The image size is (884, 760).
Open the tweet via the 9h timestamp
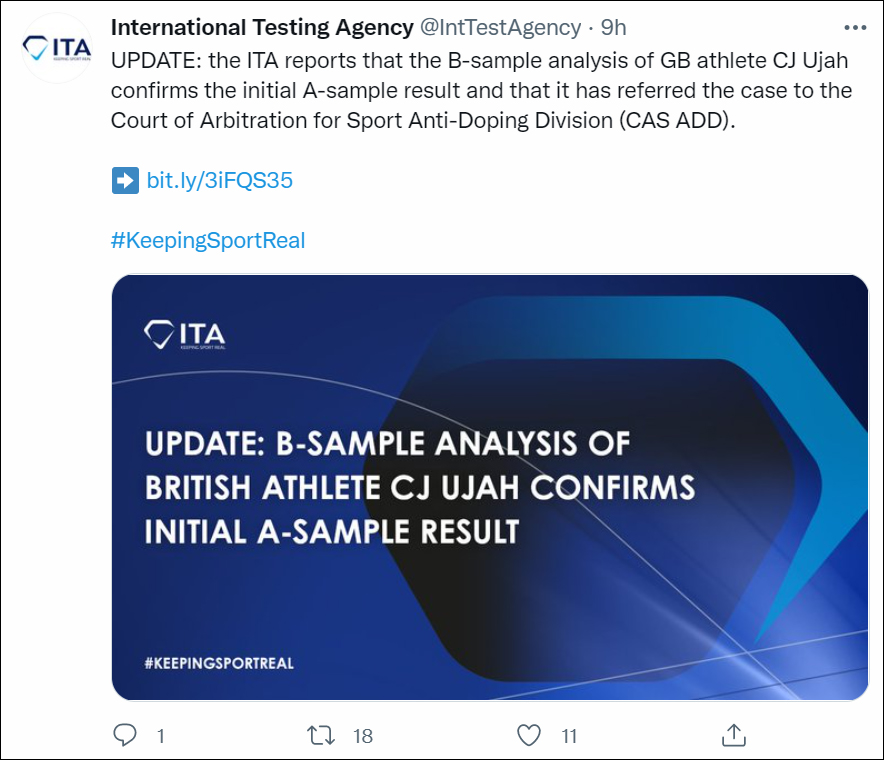(613, 27)
